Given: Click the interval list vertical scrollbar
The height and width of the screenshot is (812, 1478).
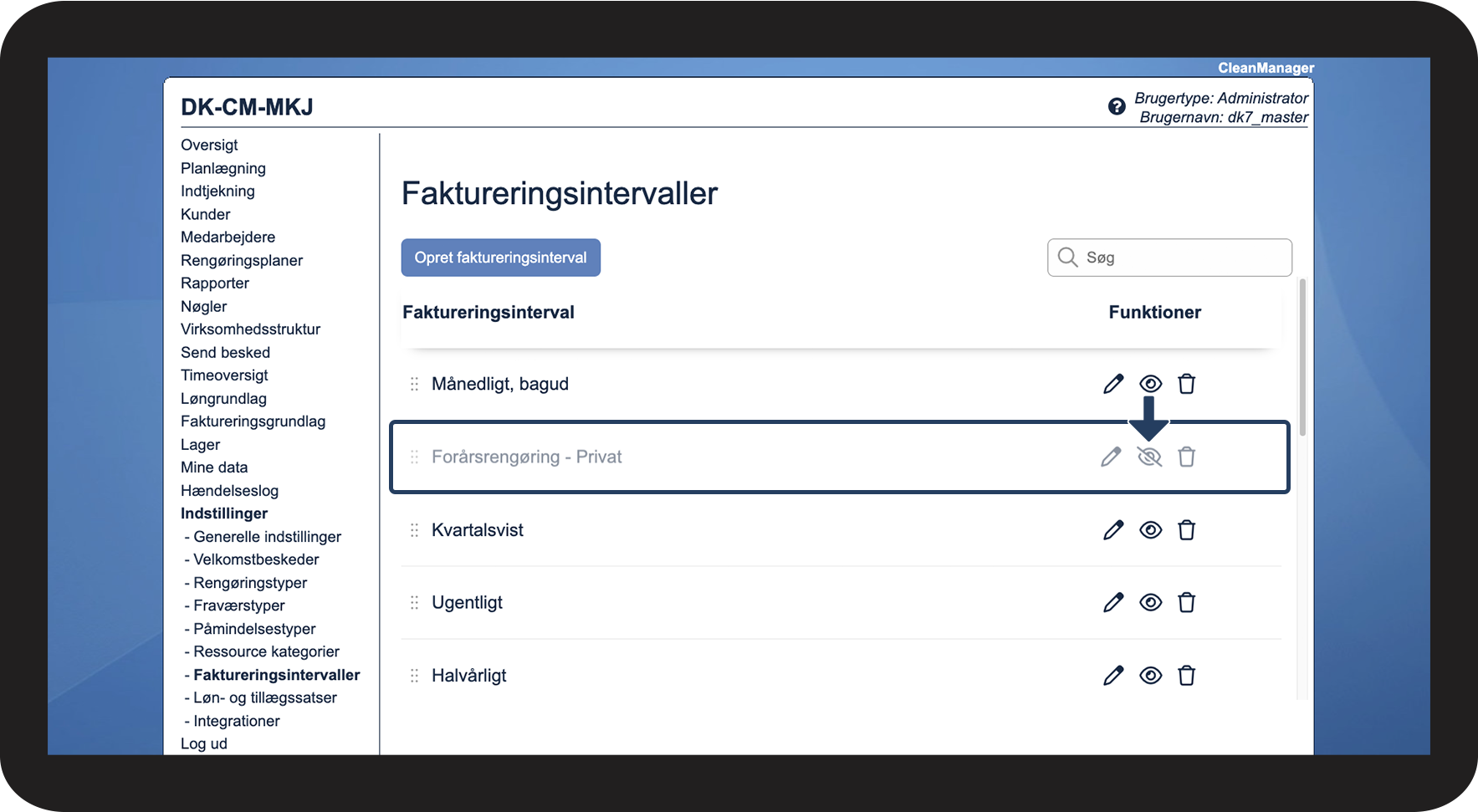Looking at the screenshot, I should pyautogui.click(x=1302, y=360).
